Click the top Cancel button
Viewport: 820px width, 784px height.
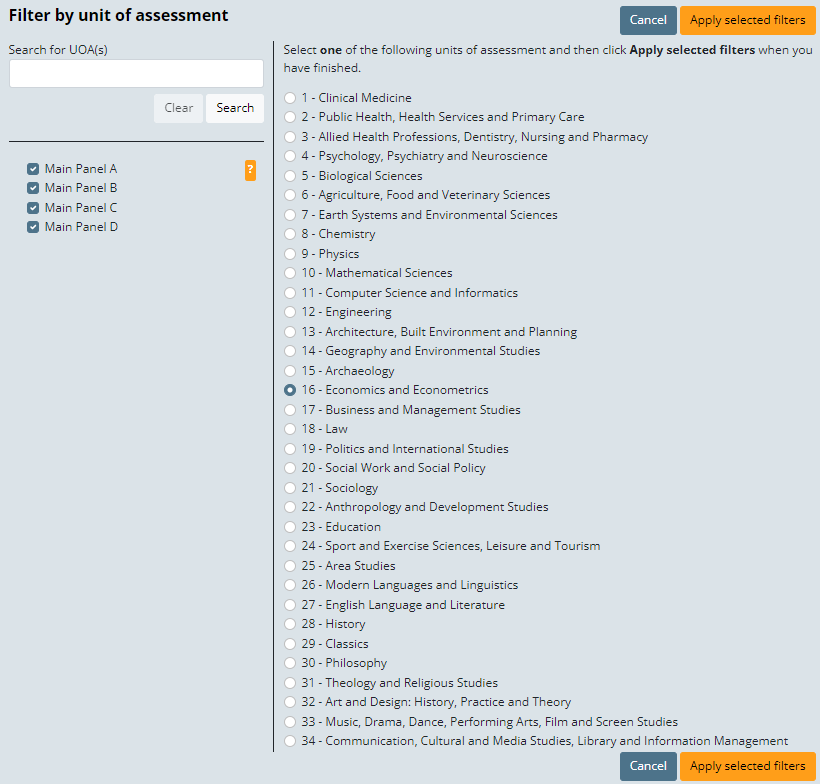(648, 20)
